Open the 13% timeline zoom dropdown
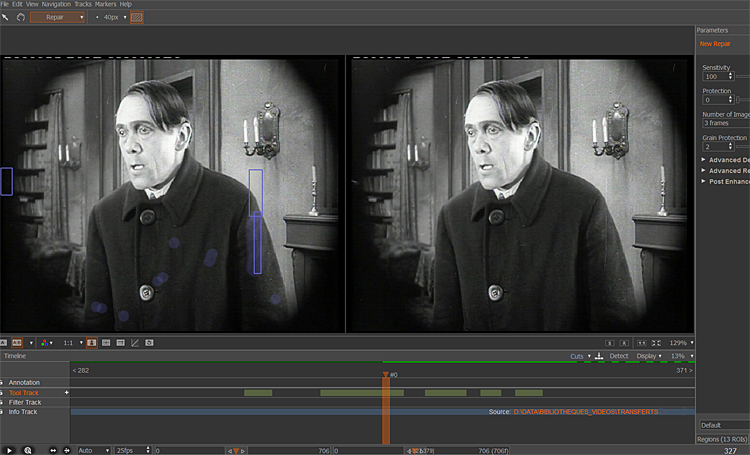Screen dimensions: 750x455 pyautogui.click(x=682, y=356)
